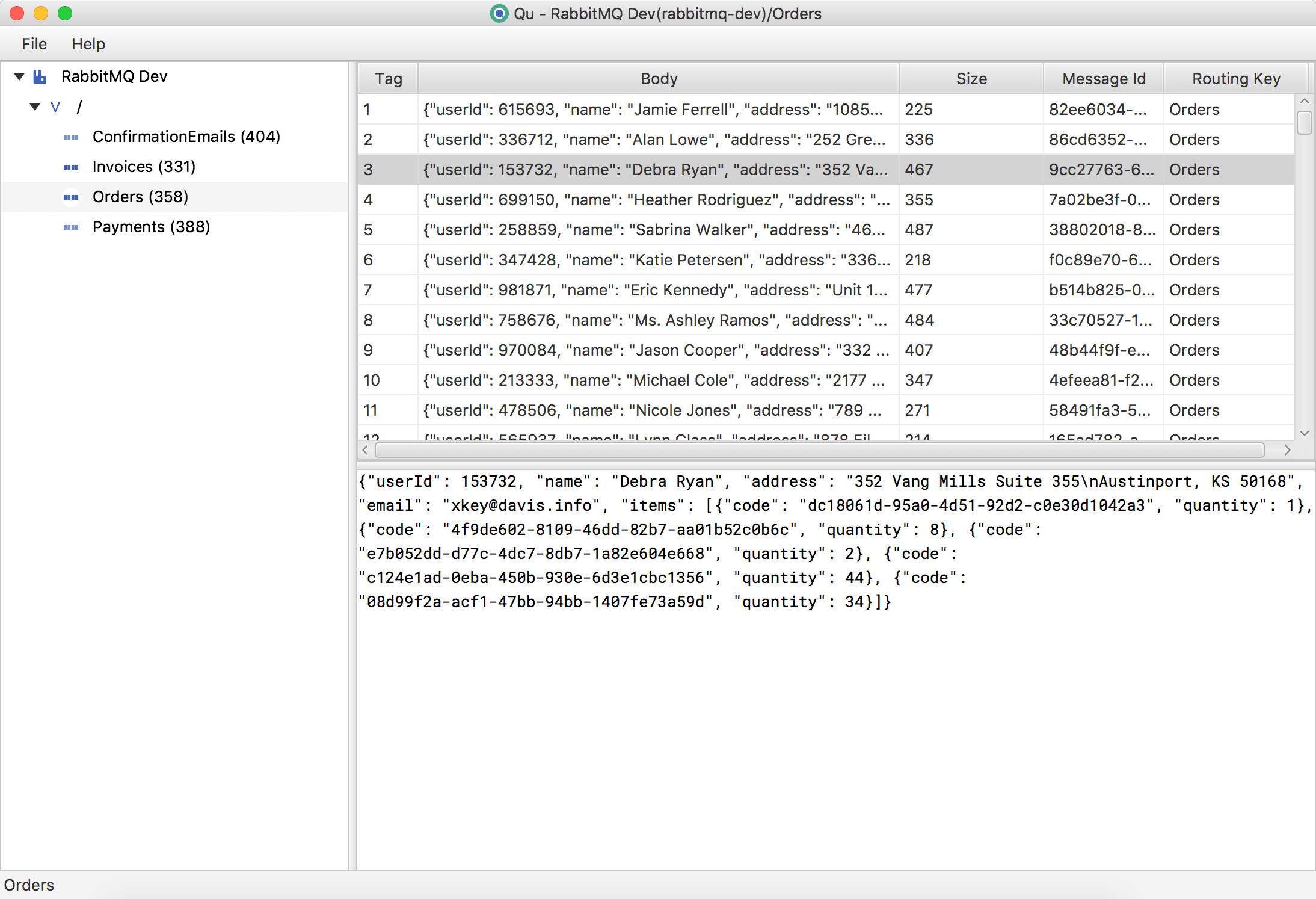Click the / virtual host label
The height and width of the screenshot is (899, 1316).
(x=79, y=107)
